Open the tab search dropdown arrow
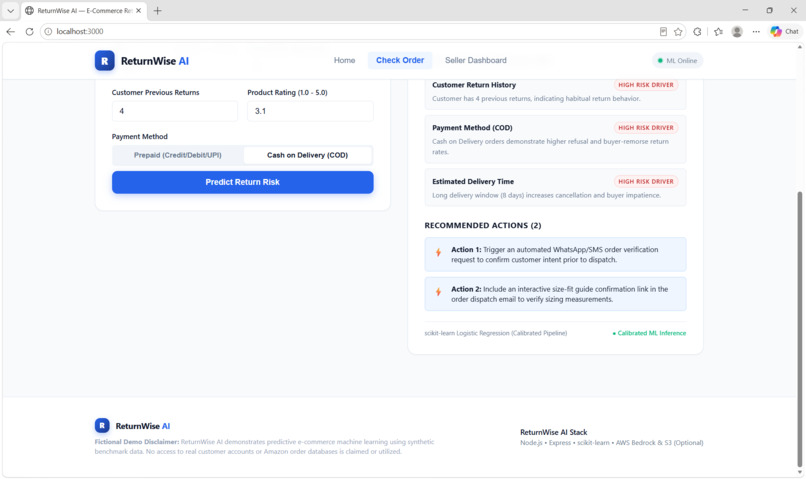The height and width of the screenshot is (479, 806). pyautogui.click(x=10, y=10)
